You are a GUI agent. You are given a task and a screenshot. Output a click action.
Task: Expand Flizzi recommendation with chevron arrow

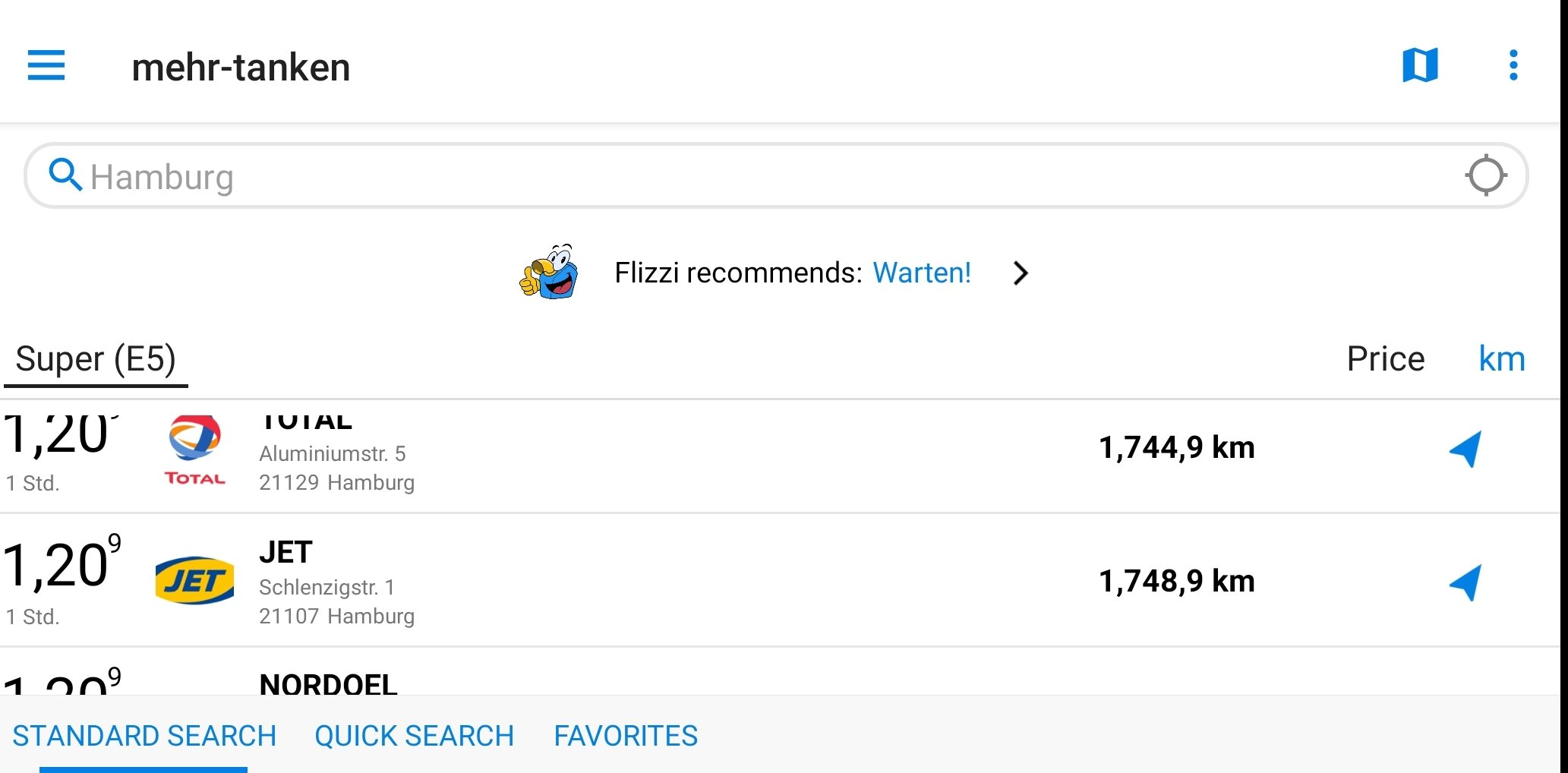coord(1021,273)
